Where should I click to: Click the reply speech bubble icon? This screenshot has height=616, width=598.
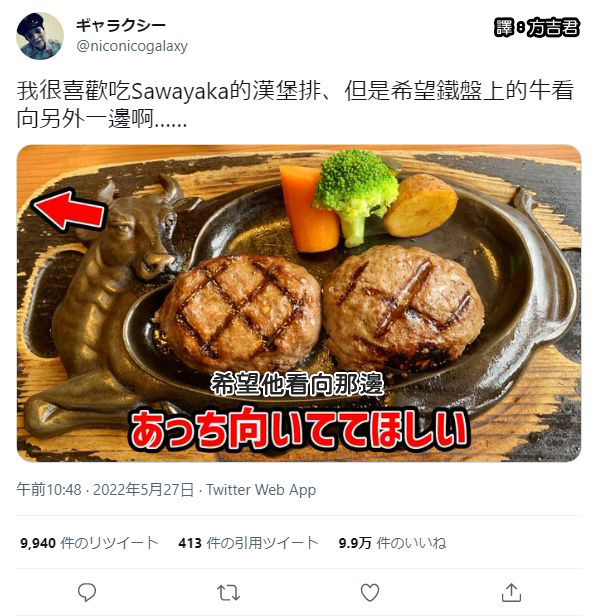(87, 592)
